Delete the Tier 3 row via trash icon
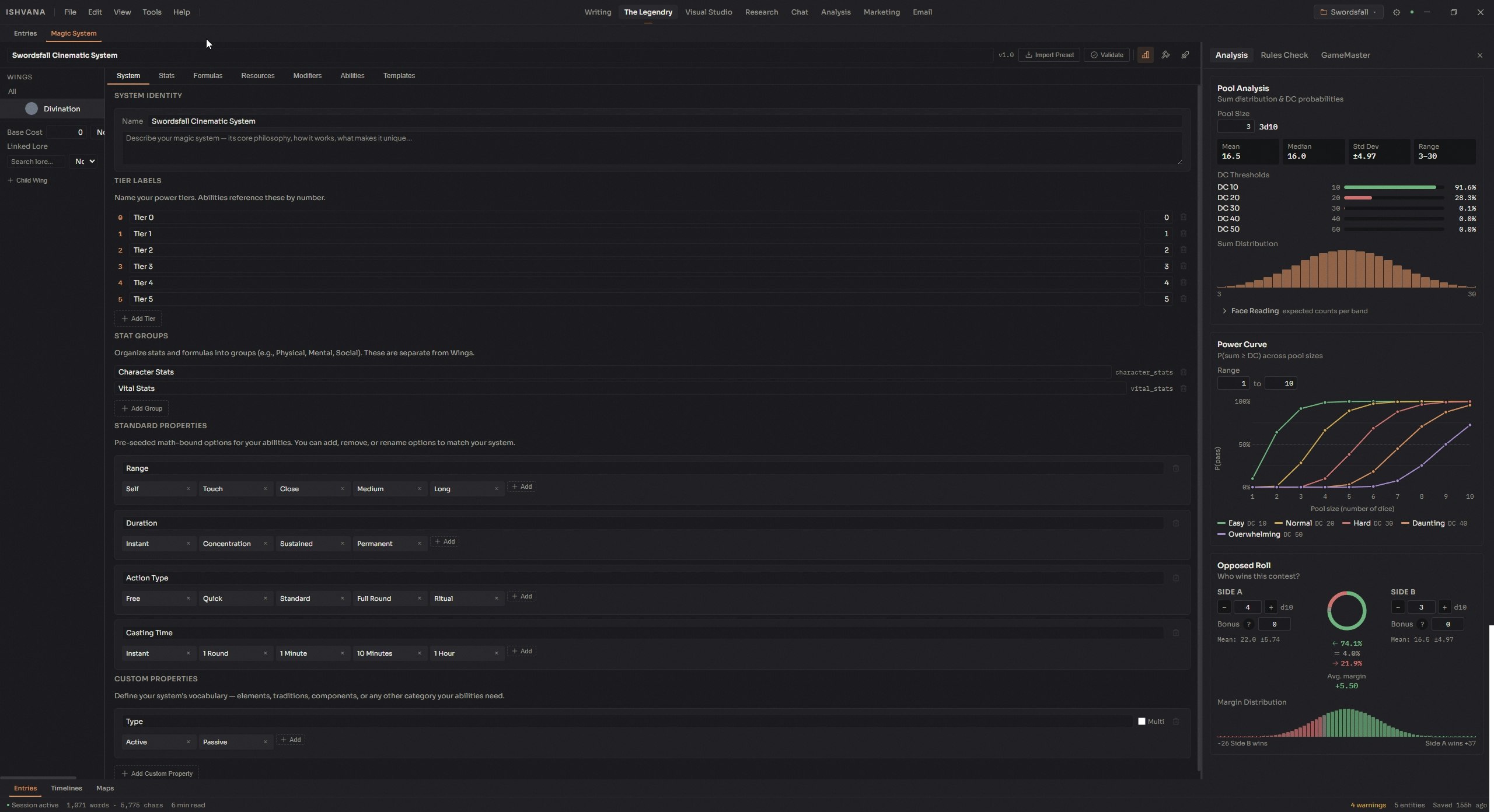 (x=1184, y=266)
